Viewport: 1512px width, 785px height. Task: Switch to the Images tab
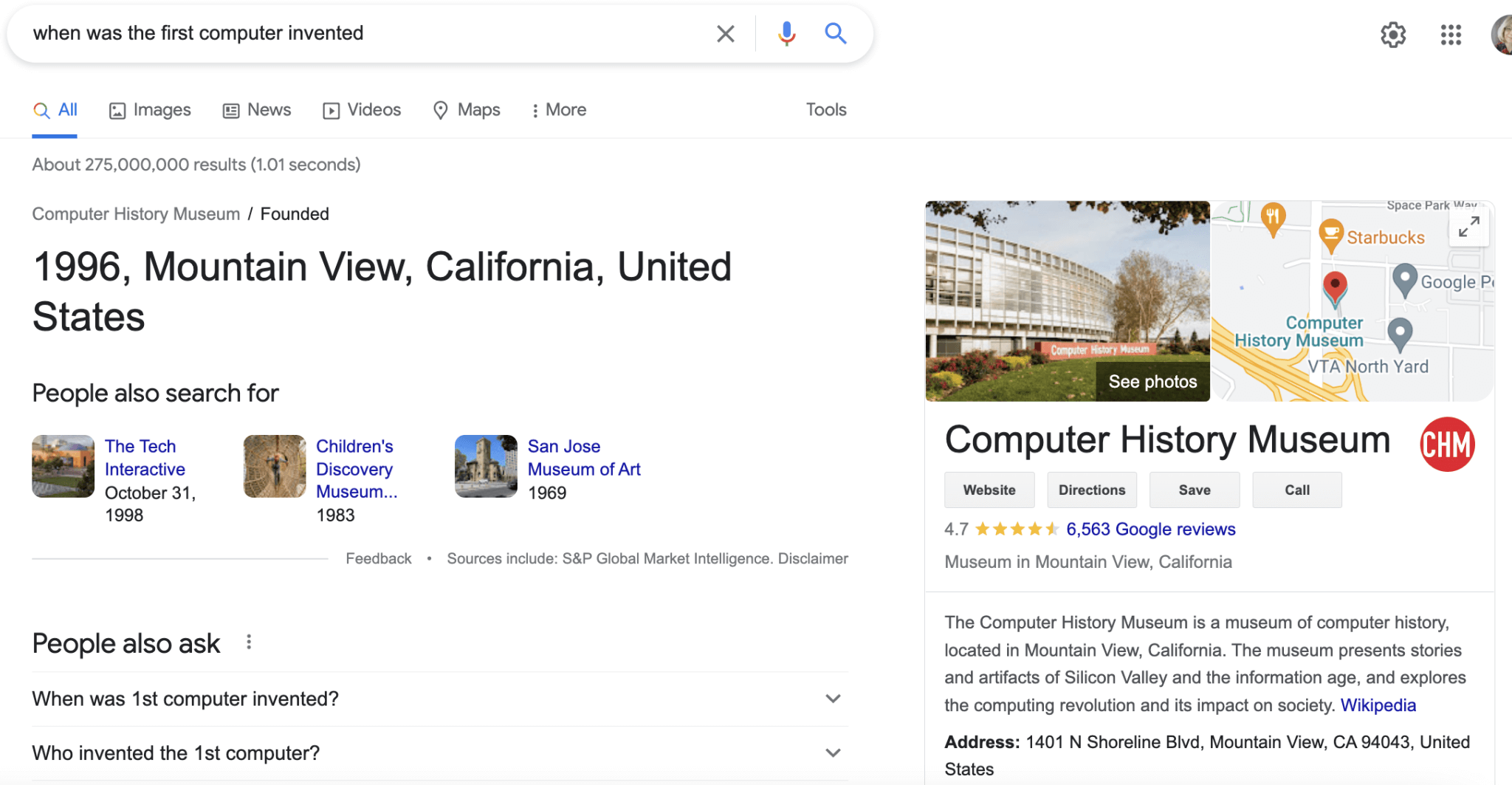point(150,110)
